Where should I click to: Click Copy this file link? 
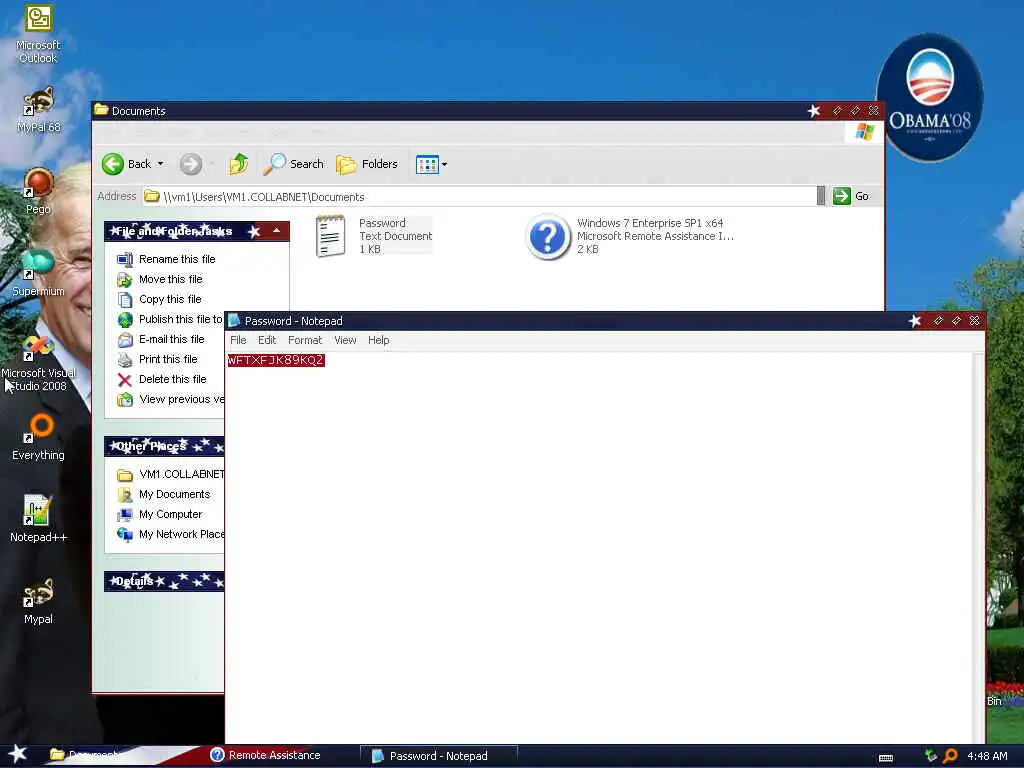tap(170, 299)
